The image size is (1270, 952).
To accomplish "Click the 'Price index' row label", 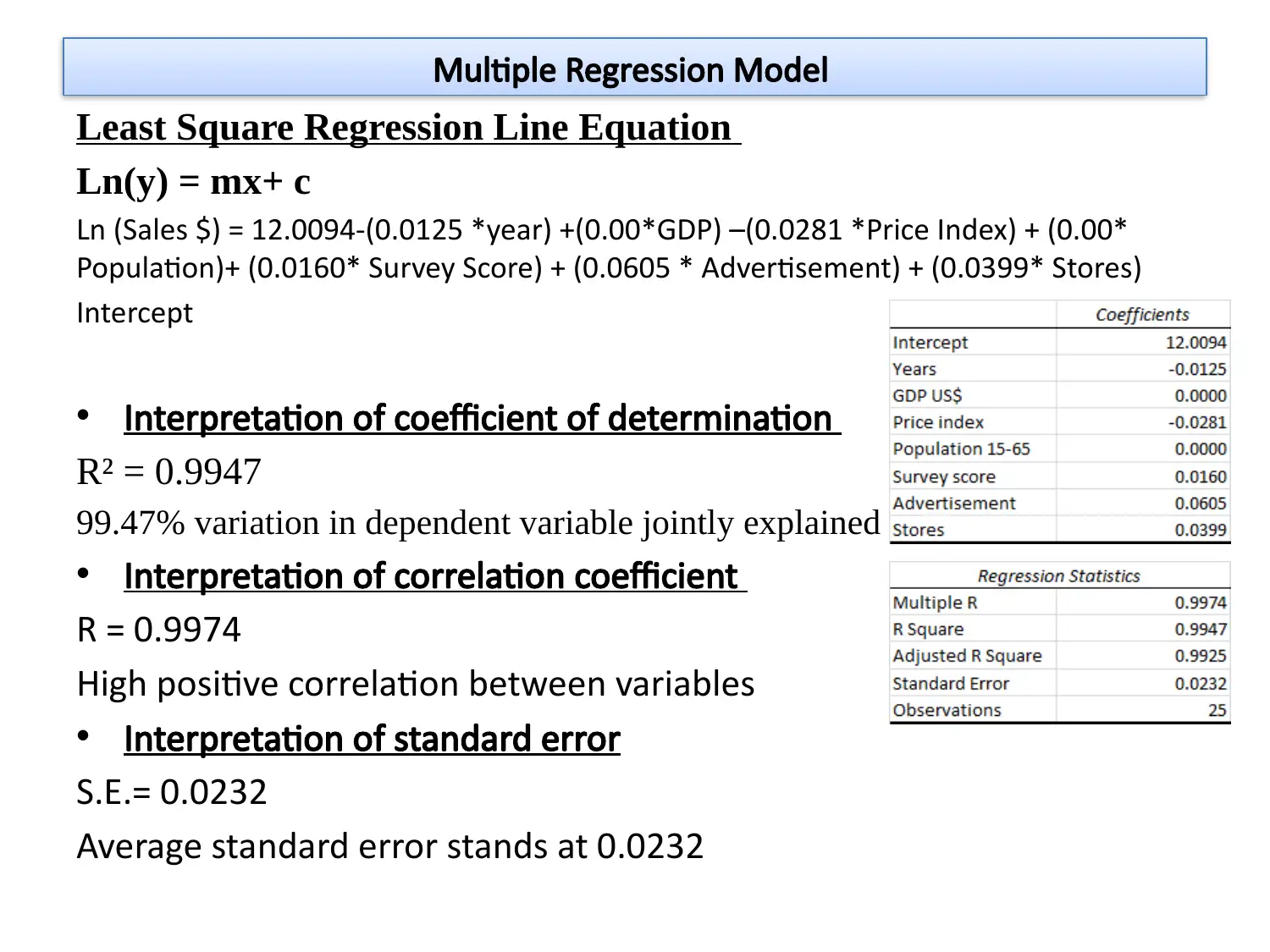I will [938, 422].
